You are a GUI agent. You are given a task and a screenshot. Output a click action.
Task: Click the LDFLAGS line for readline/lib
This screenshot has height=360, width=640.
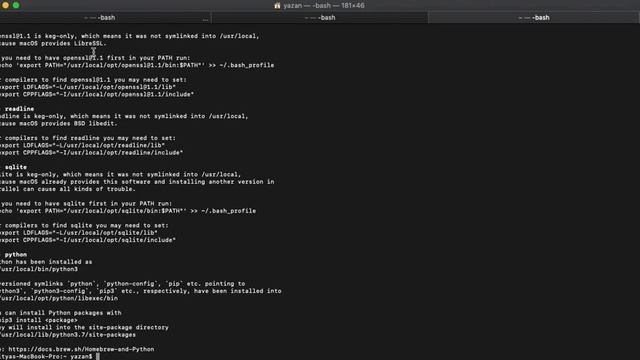(82, 145)
